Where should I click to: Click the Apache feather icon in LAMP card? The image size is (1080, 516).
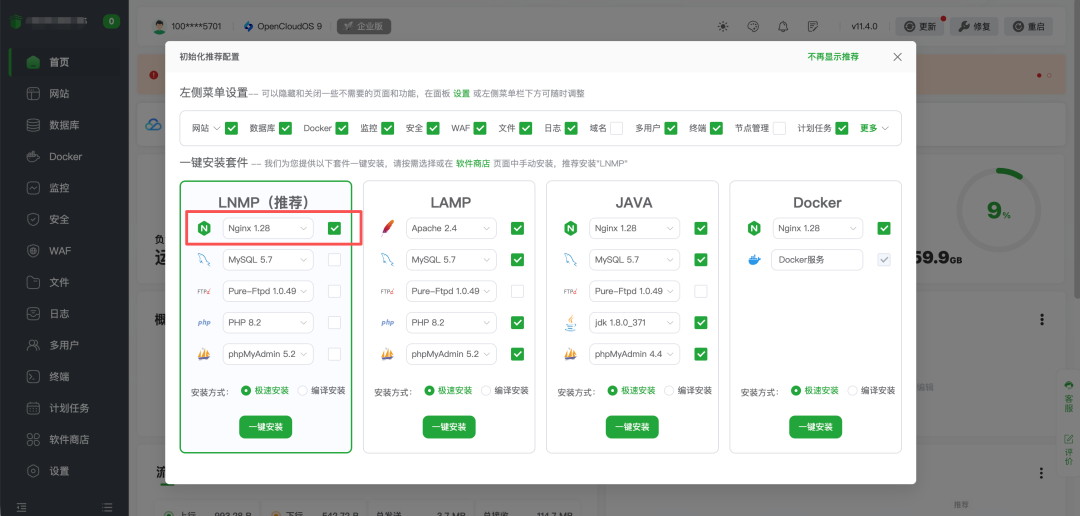[387, 229]
